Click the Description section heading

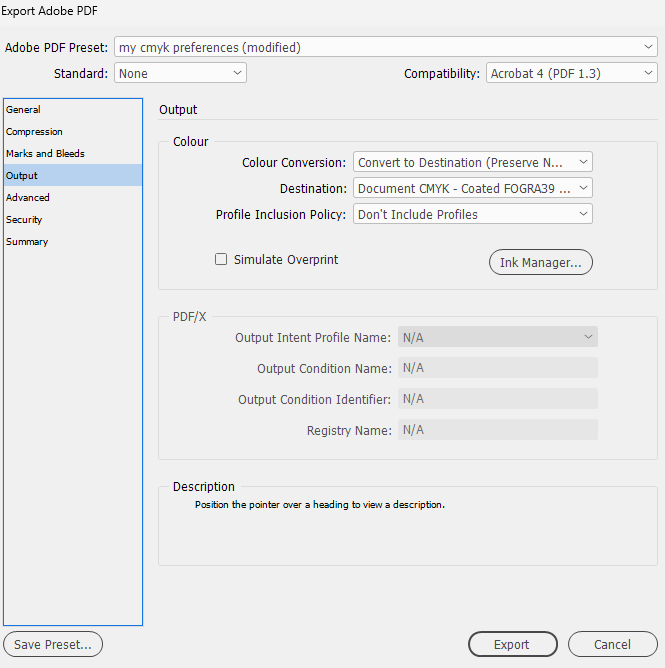click(204, 487)
